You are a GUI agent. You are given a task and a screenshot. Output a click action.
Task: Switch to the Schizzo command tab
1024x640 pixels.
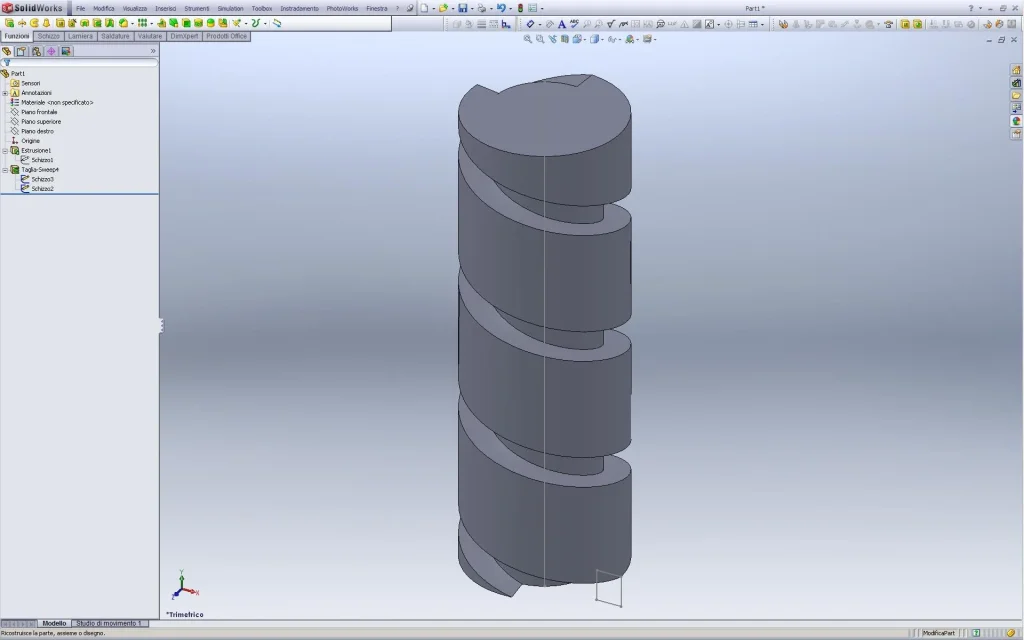48,37
